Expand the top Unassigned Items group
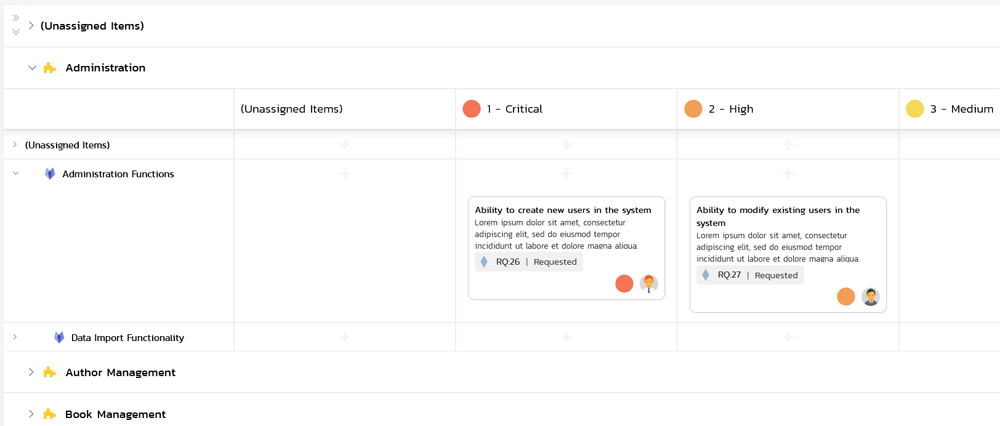 click(31, 26)
